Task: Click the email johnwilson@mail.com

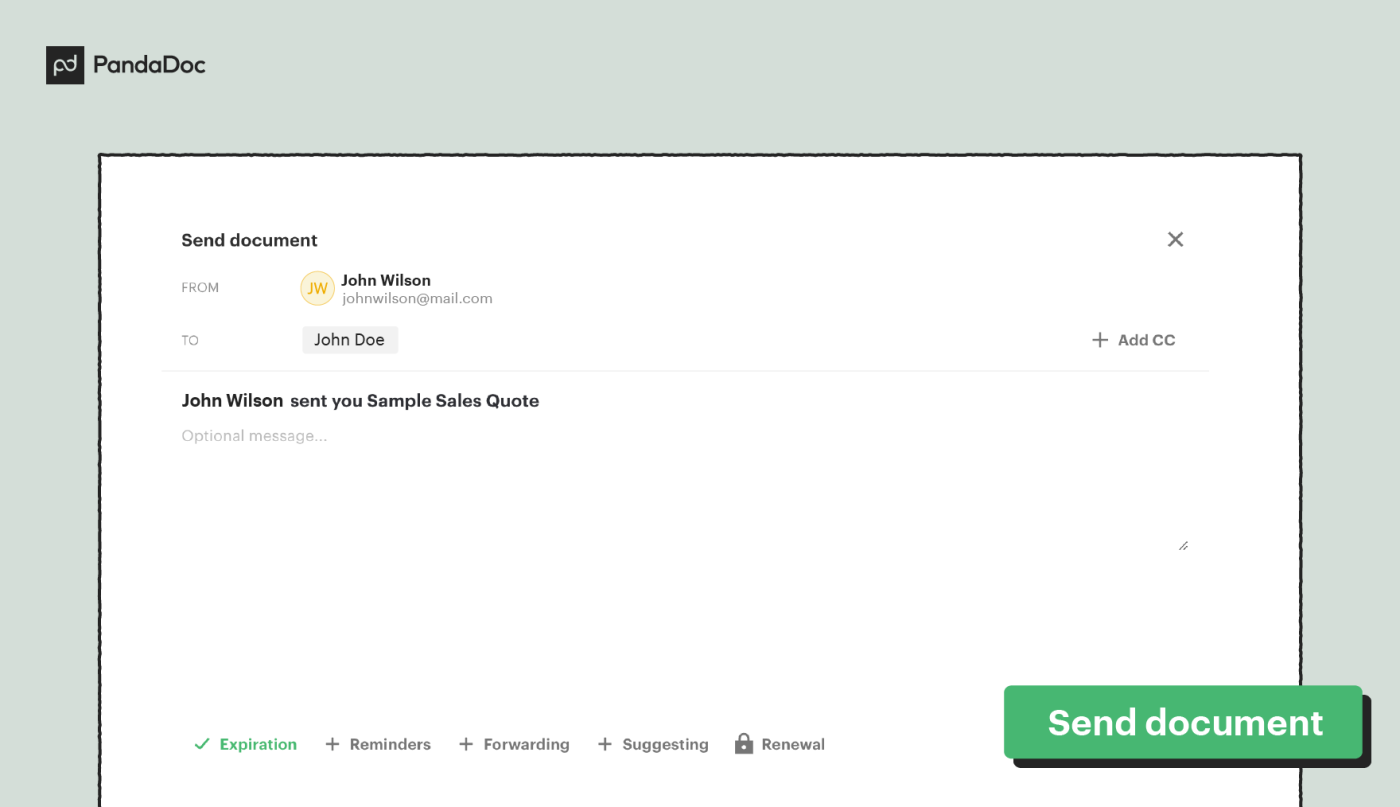Action: [417, 298]
